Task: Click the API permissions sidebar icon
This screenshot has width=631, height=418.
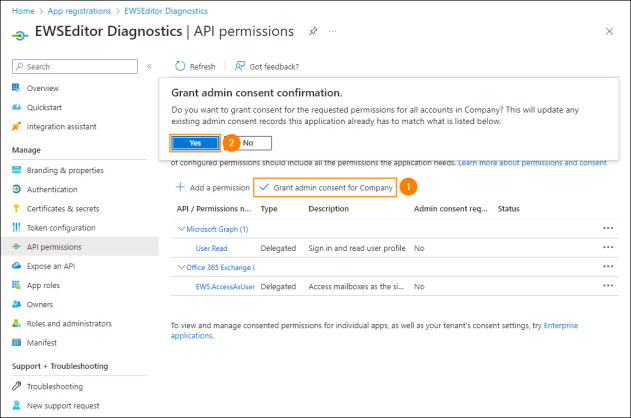Action: click(16, 247)
